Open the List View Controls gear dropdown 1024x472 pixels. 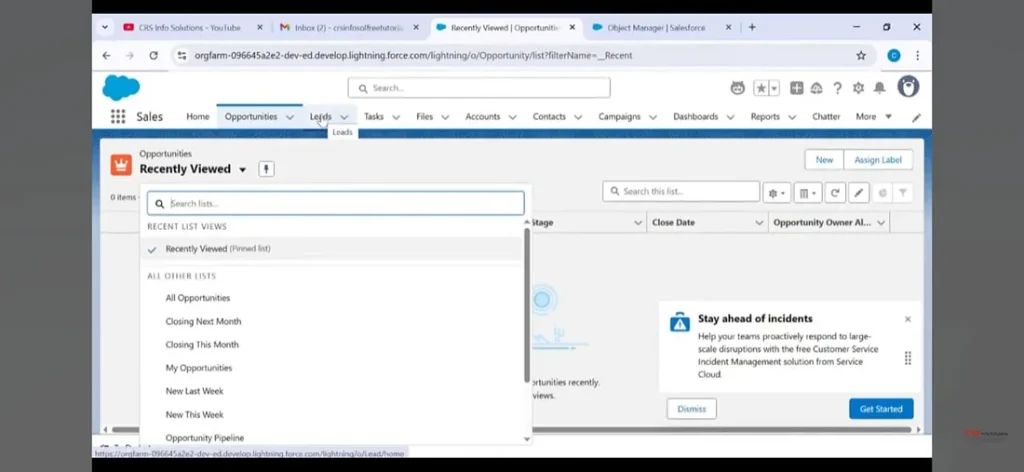click(x=776, y=192)
